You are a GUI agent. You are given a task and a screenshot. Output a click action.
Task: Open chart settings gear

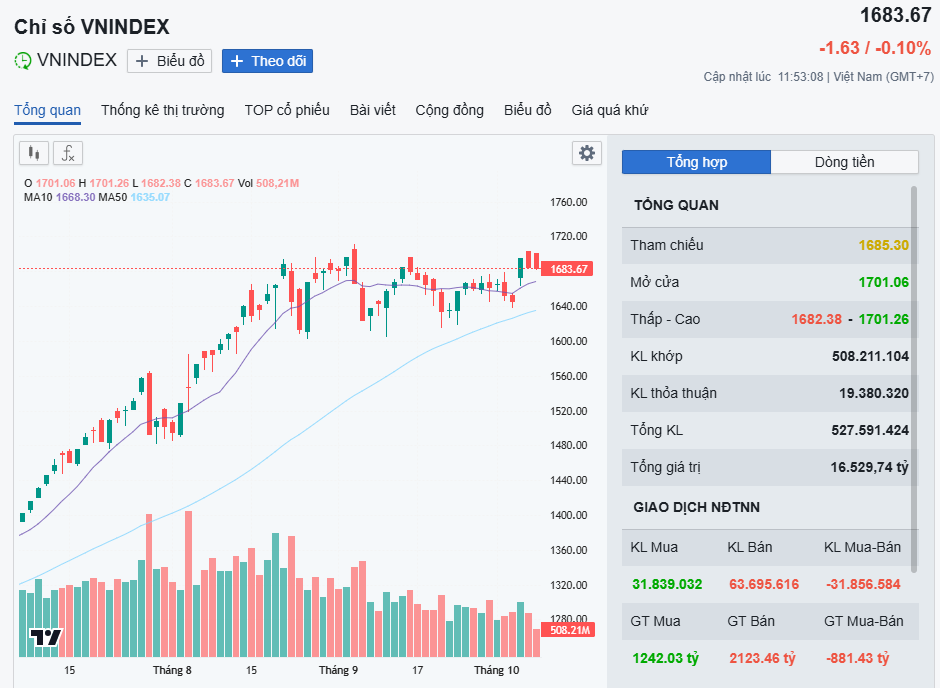click(587, 153)
